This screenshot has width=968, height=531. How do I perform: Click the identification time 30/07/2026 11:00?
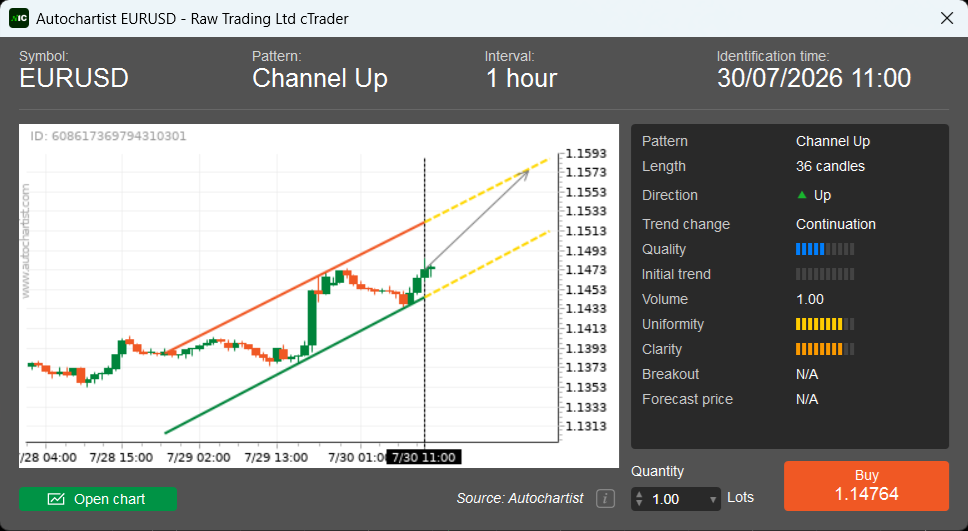coord(814,78)
